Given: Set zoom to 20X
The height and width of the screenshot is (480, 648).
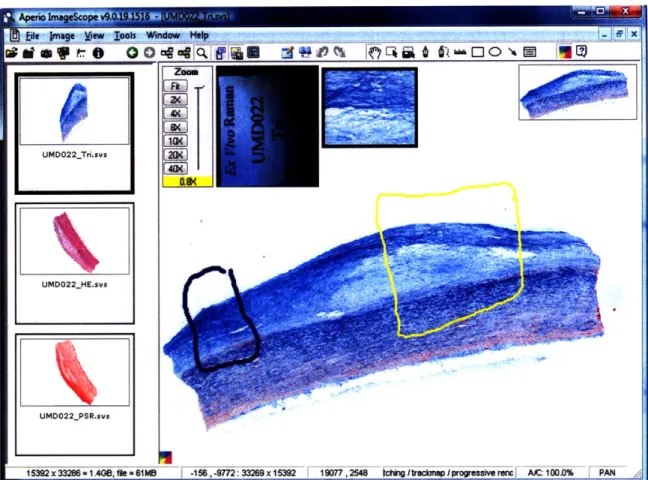Looking at the screenshot, I should (176, 155).
